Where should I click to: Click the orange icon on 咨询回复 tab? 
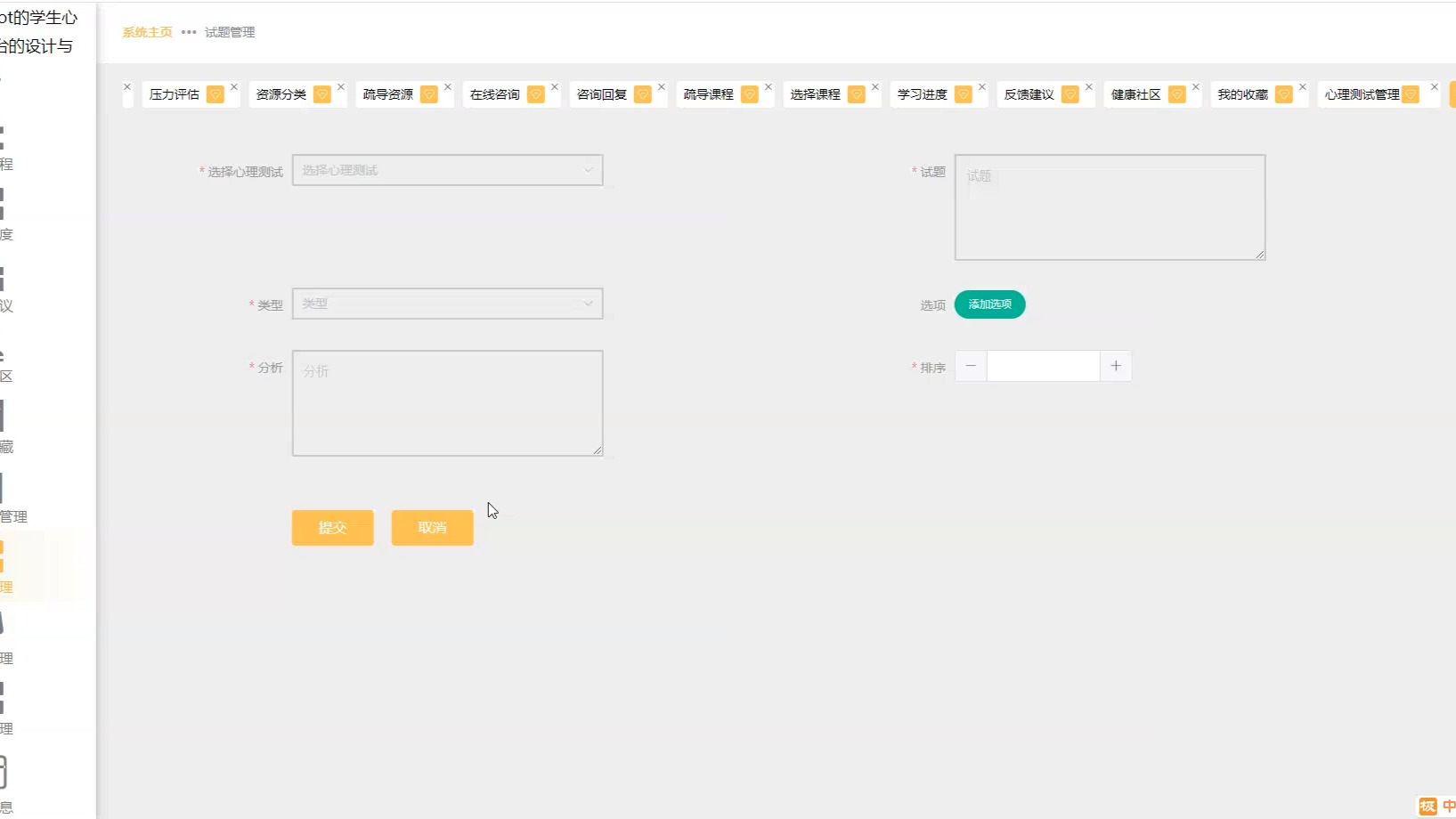[643, 94]
